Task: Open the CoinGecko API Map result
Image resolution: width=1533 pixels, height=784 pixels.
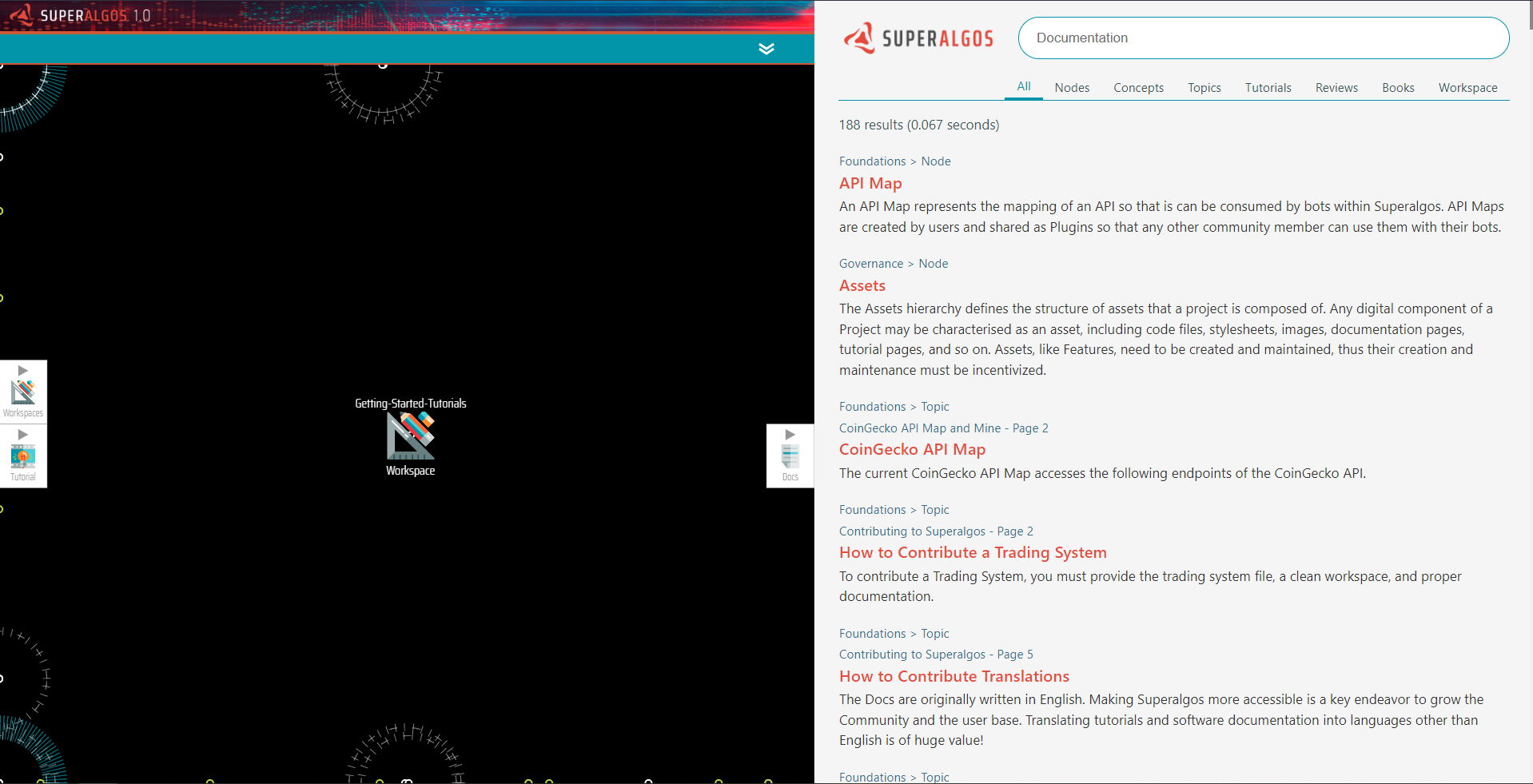Action: click(x=912, y=449)
